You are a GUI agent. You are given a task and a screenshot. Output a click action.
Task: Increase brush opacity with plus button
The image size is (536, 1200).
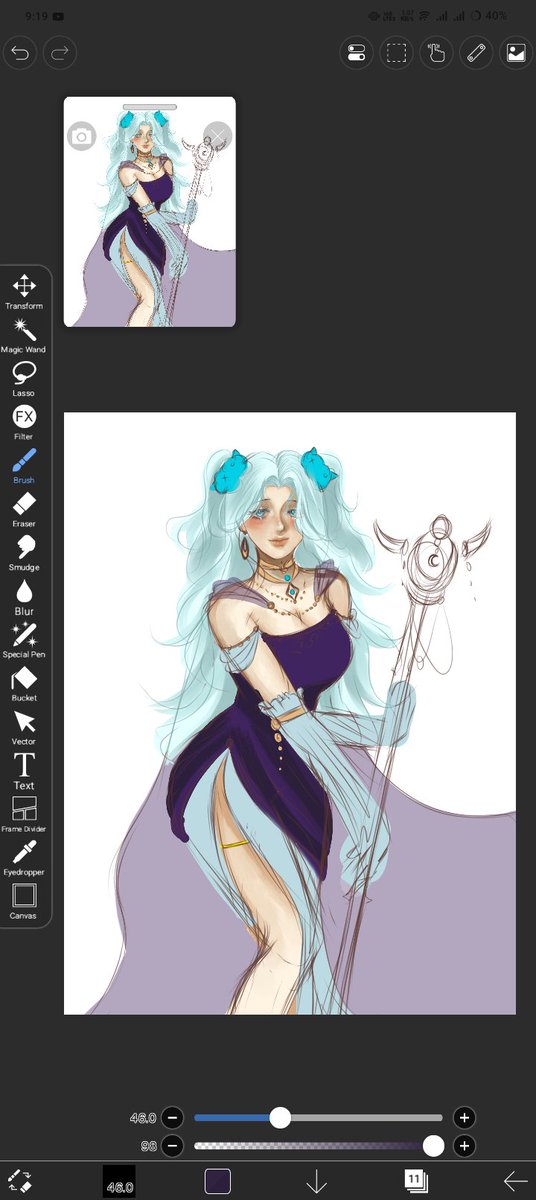click(x=463, y=1145)
